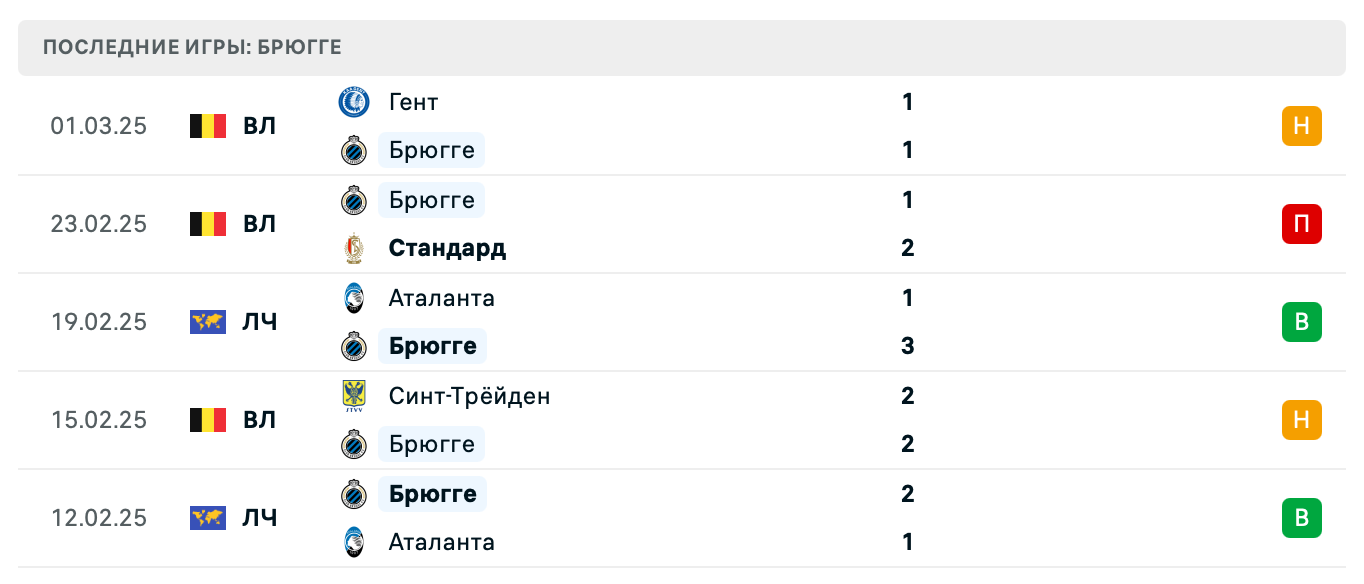Click green win badge for 12.02.25 match
The width and height of the screenshot is (1364, 584).
click(1301, 518)
